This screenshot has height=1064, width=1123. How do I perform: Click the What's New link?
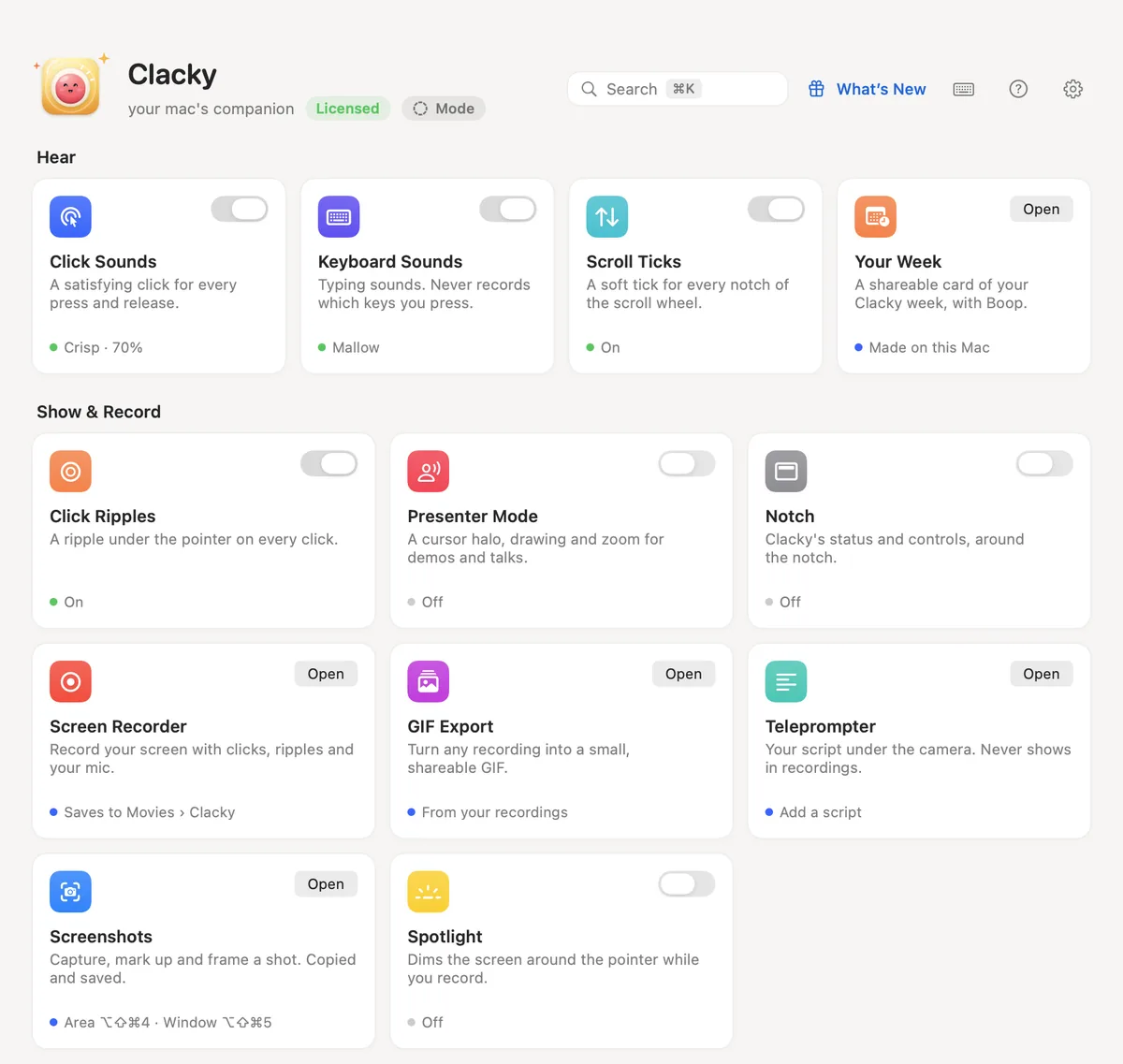pyautogui.click(x=881, y=89)
